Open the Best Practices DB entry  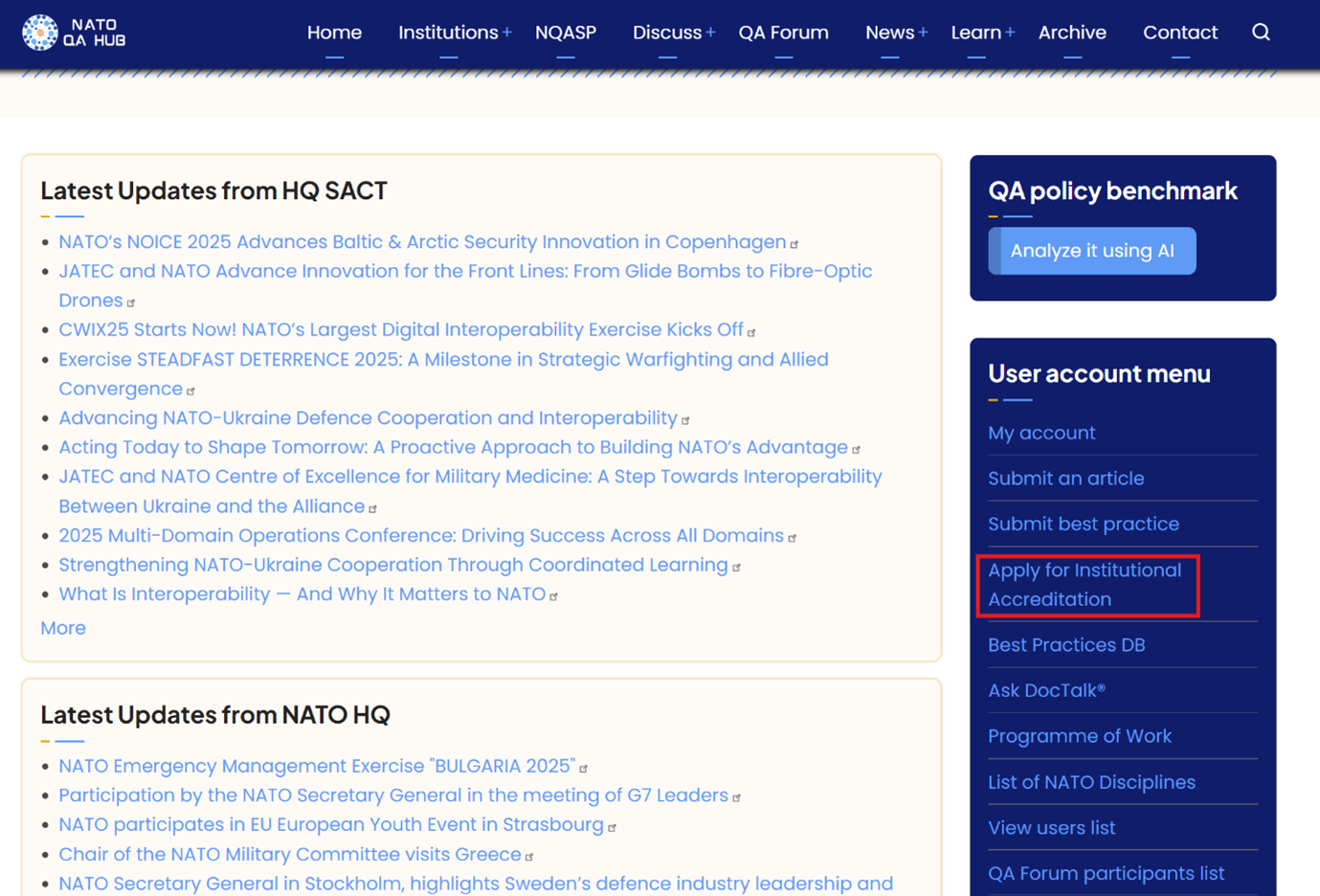coord(1066,645)
